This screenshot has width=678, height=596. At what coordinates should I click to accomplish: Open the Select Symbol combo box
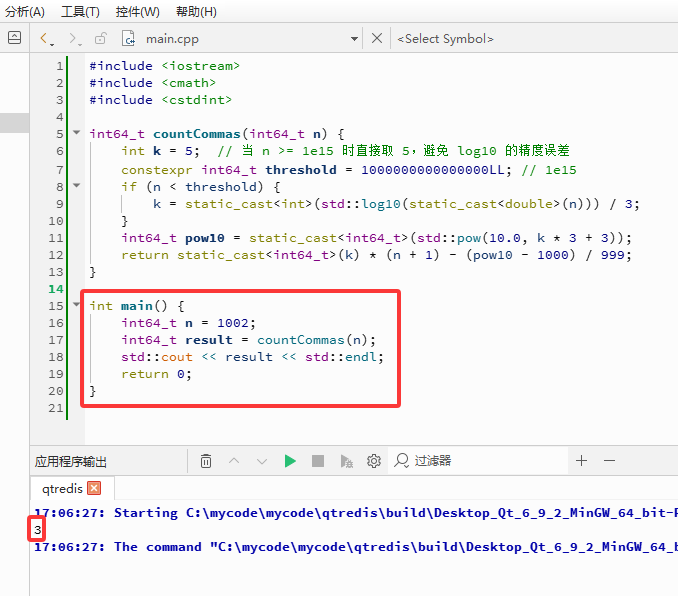coord(445,39)
